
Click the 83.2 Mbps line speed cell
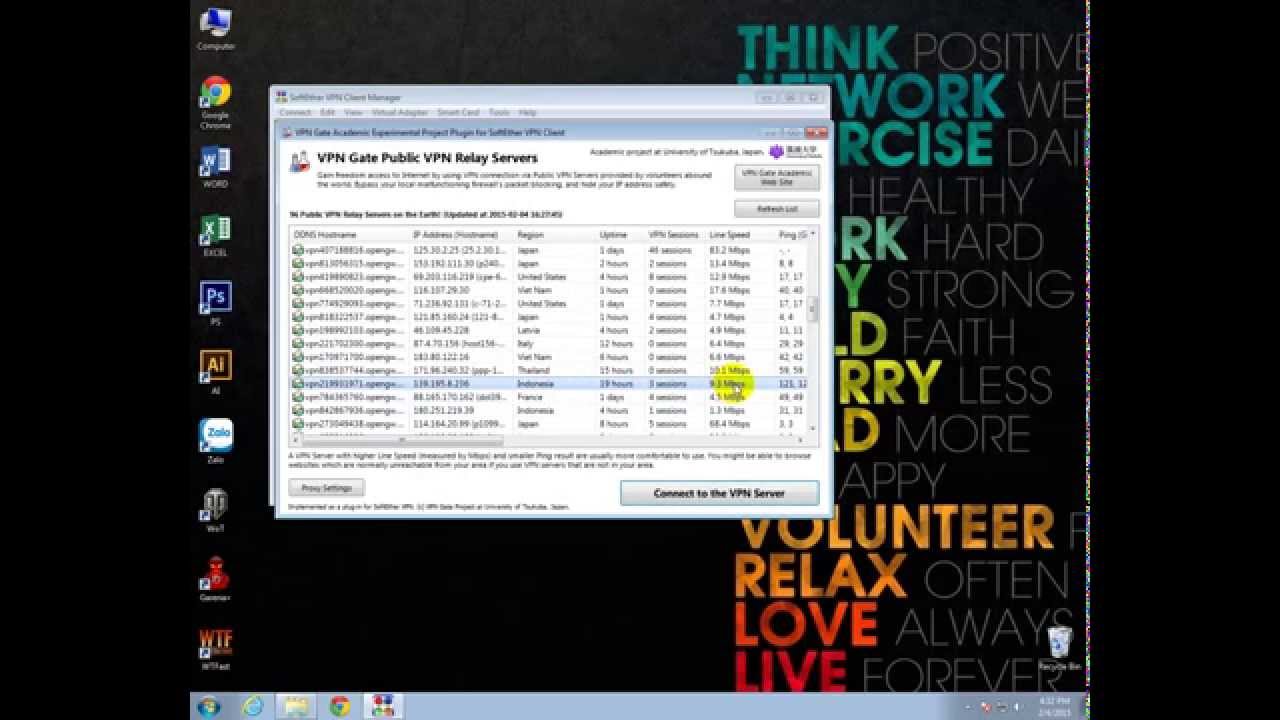730,250
